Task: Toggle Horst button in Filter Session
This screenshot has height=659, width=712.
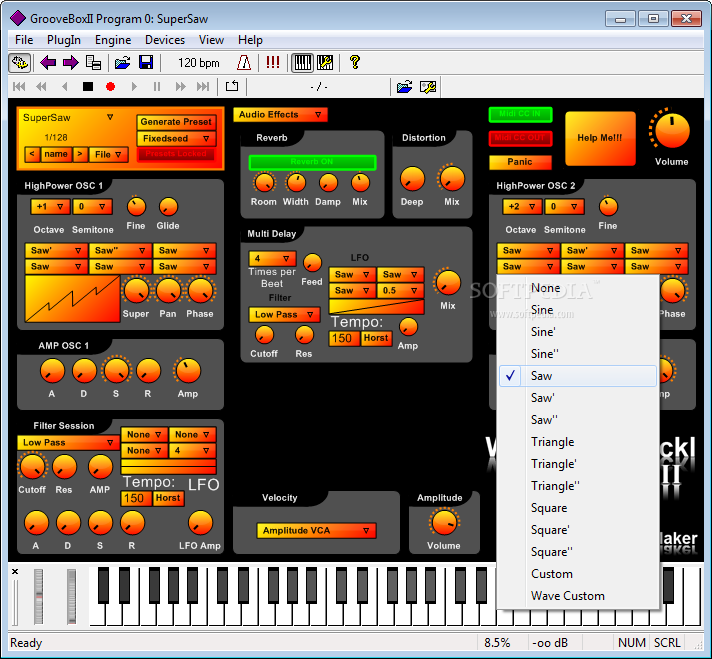Action: [168, 498]
